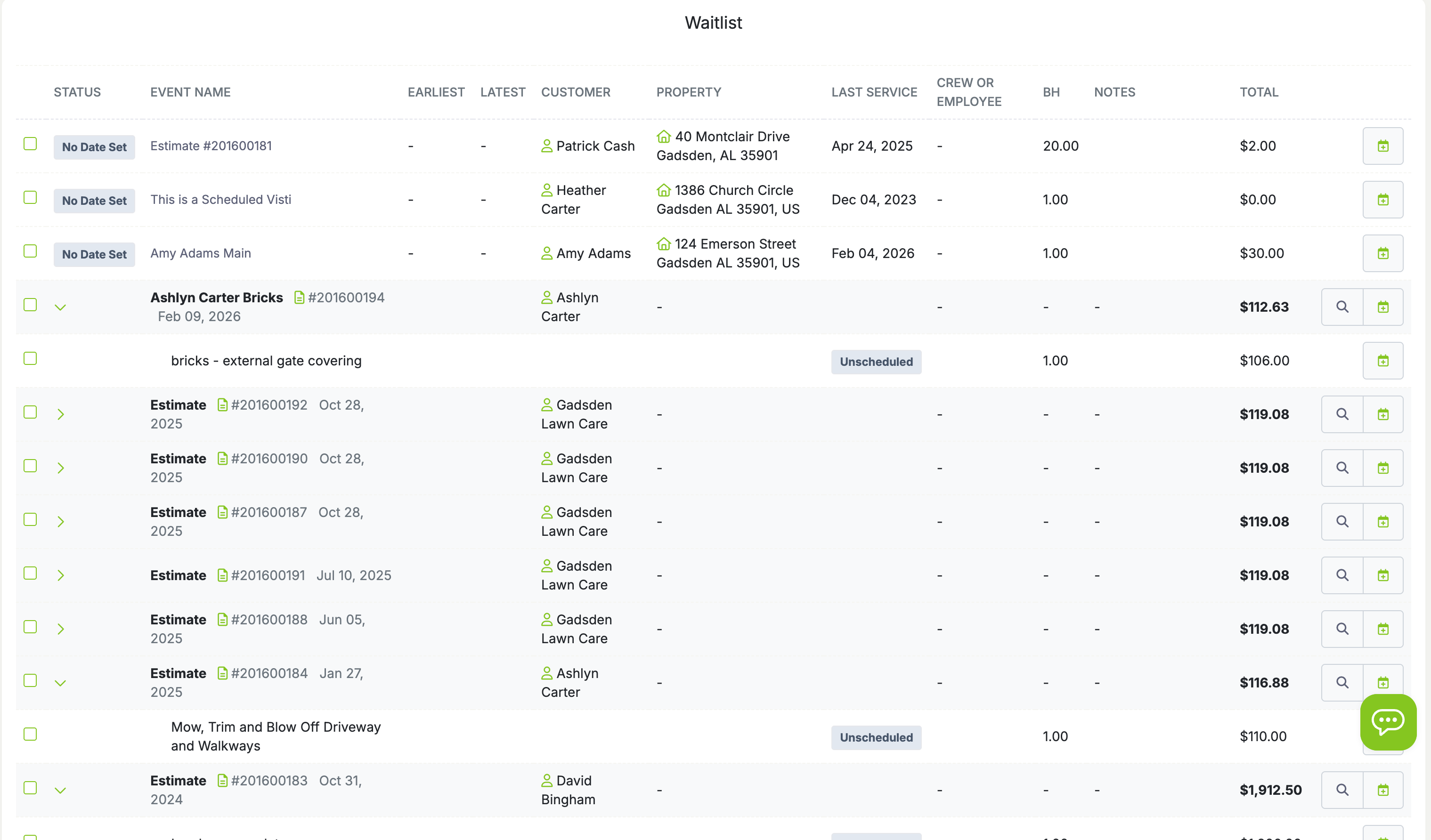Click the magnifier icon on Ashlyn Carter Bricks row
1431x840 pixels.
click(x=1342, y=307)
